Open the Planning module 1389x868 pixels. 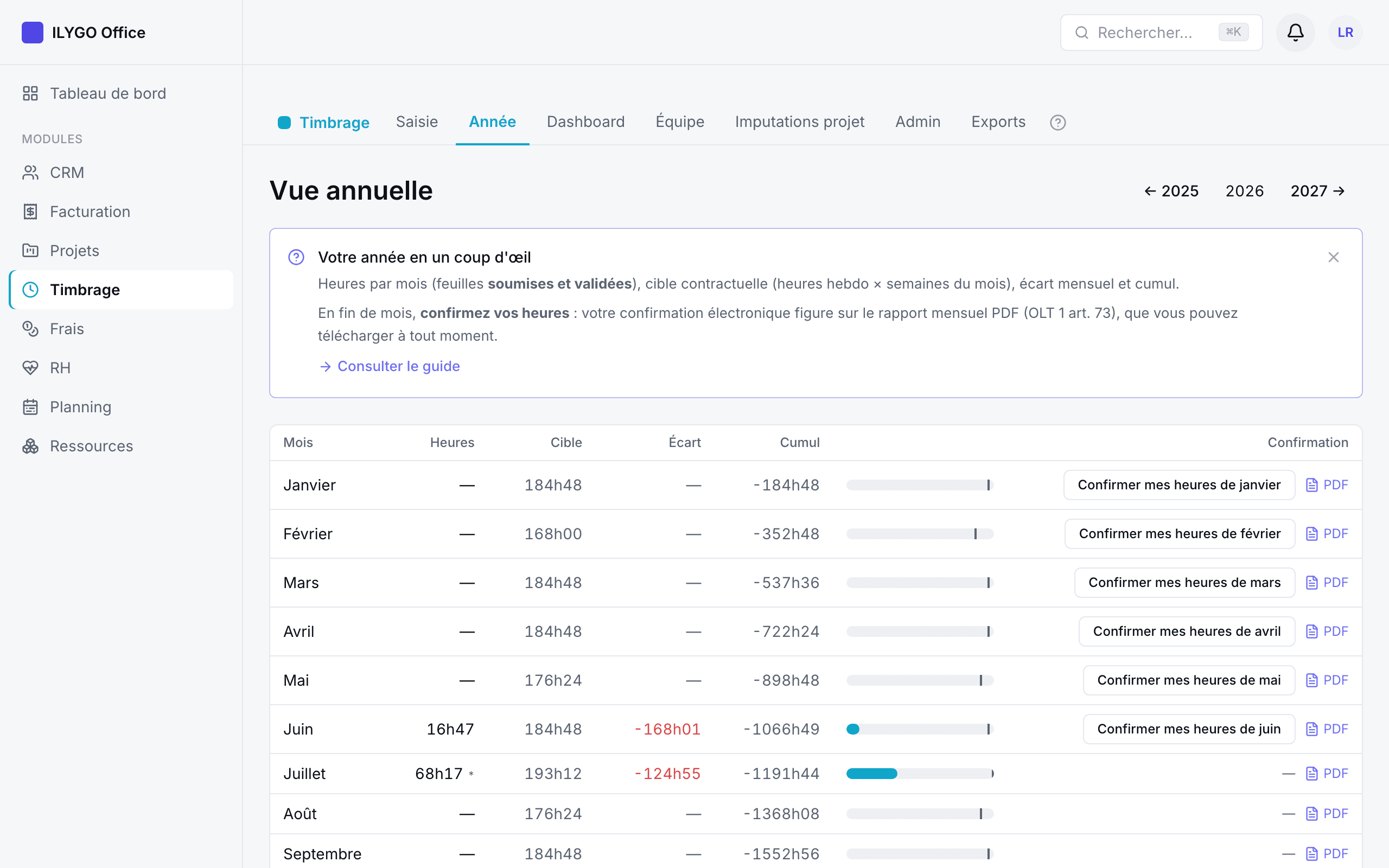[121, 407]
